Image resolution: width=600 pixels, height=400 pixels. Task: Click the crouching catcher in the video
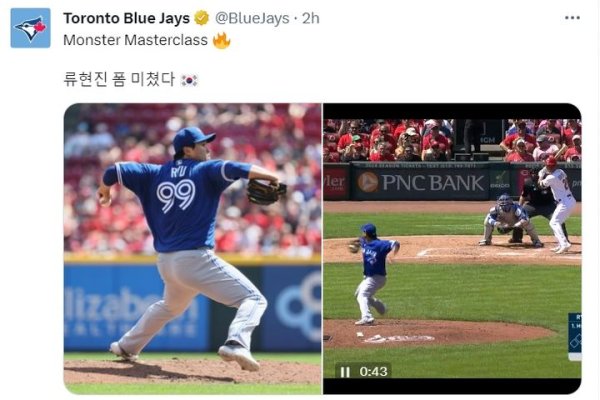(x=509, y=220)
